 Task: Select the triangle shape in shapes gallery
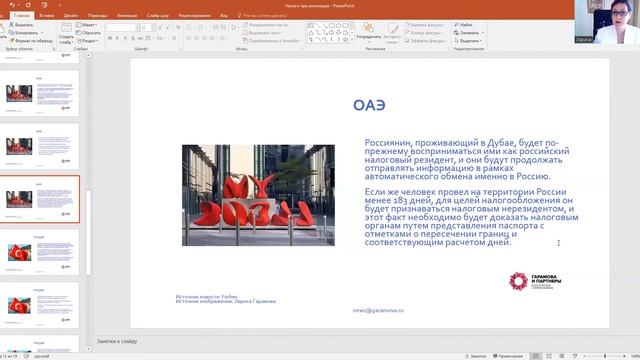click(311, 32)
